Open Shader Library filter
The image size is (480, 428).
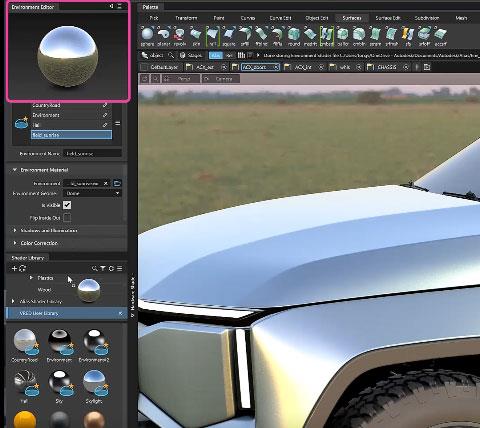tap(103, 268)
